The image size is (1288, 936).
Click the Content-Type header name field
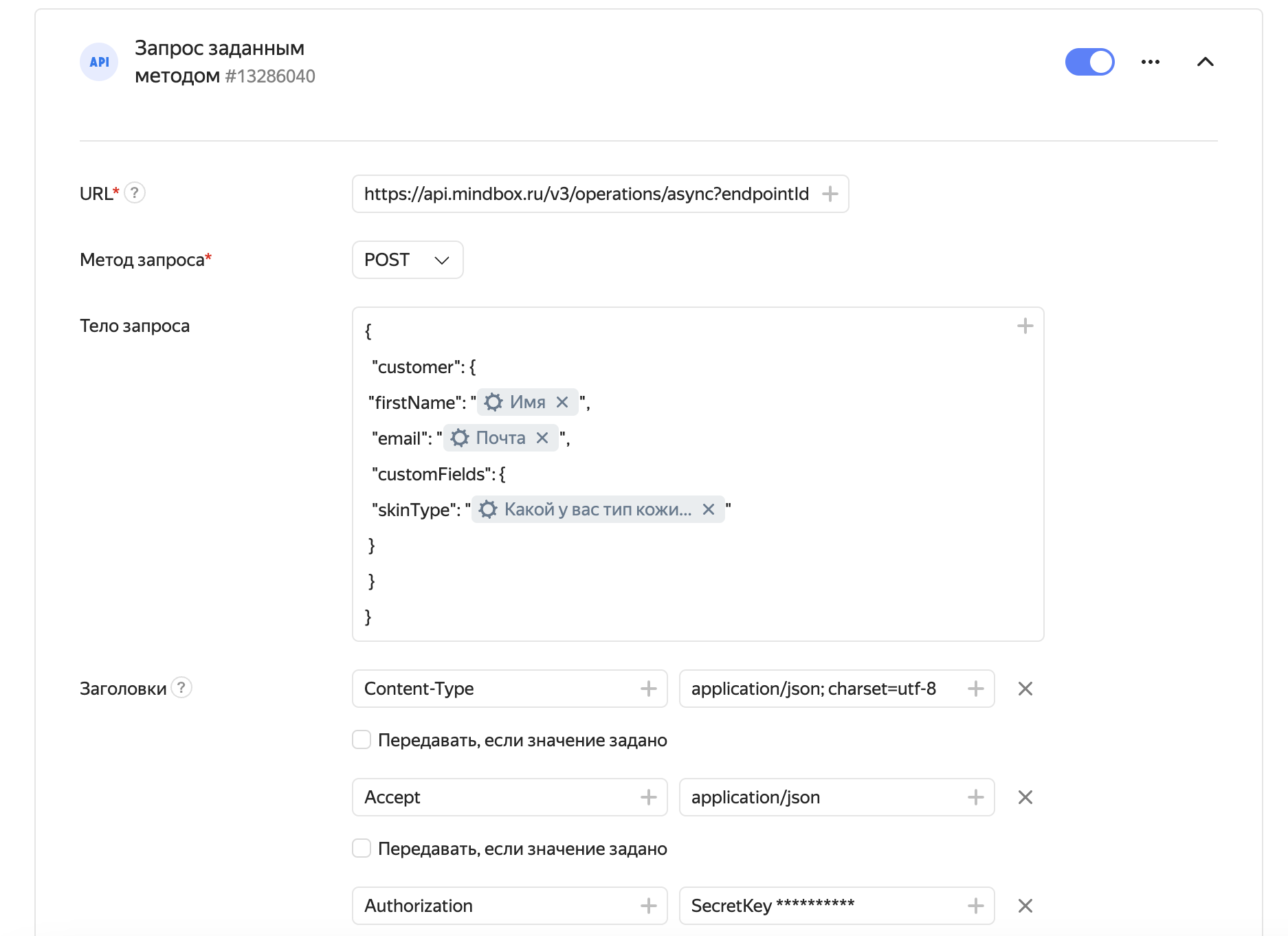[x=509, y=689]
